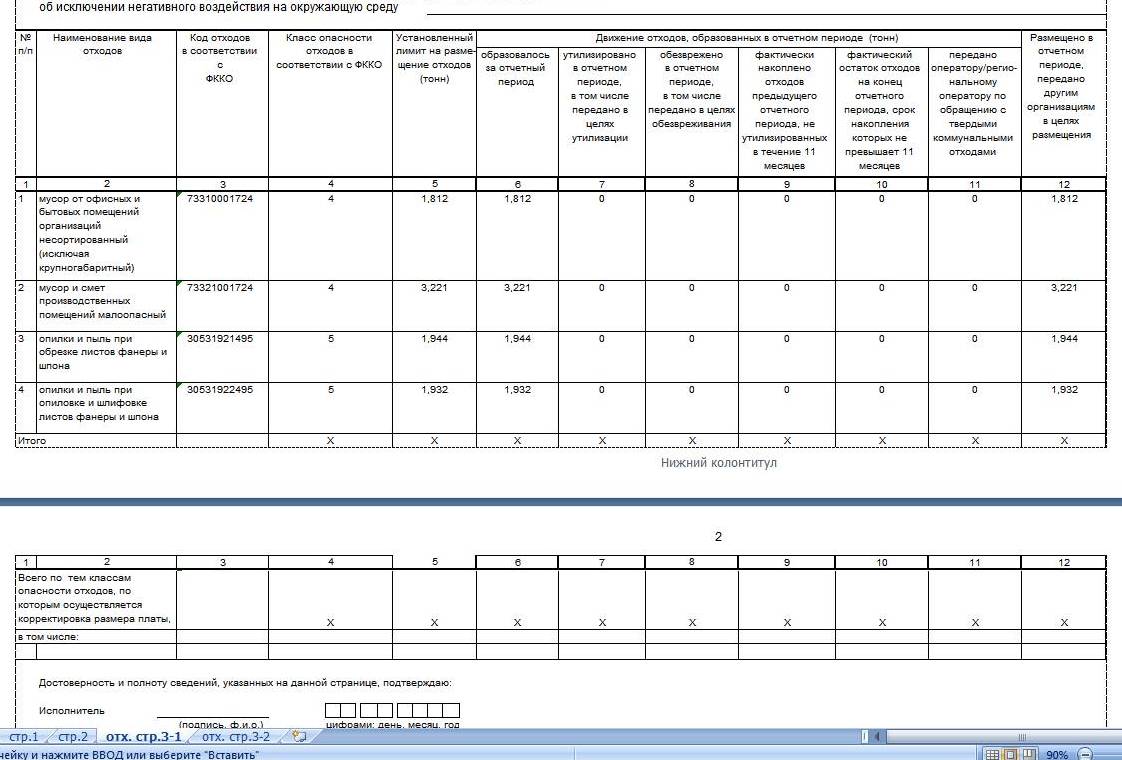
Task: Select the Исполнитель label cell
Action: click(72, 711)
